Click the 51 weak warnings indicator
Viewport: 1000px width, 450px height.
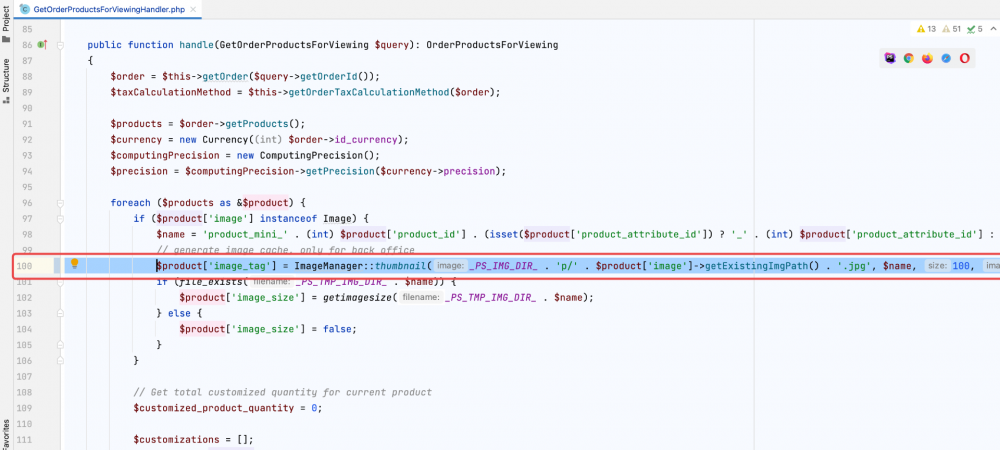coord(951,29)
